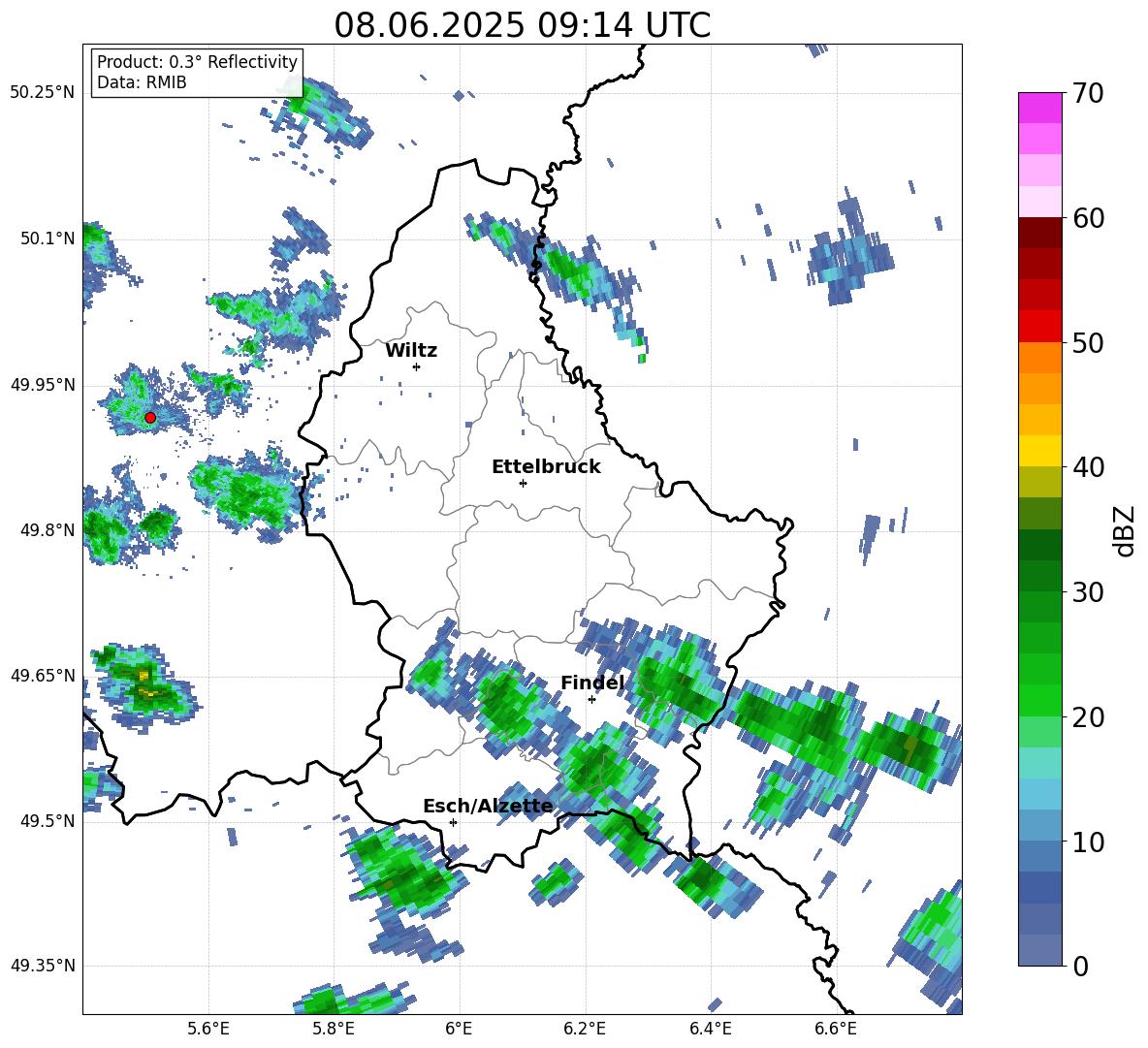This screenshot has height=1048, width=1148.
Task: Click the 10 tick label on colorbar
Action: [1088, 842]
